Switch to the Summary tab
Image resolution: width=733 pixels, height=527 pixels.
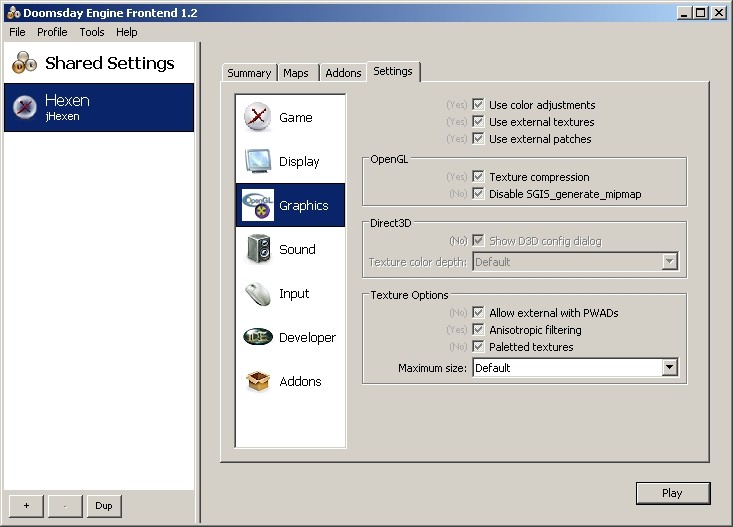tap(249, 73)
